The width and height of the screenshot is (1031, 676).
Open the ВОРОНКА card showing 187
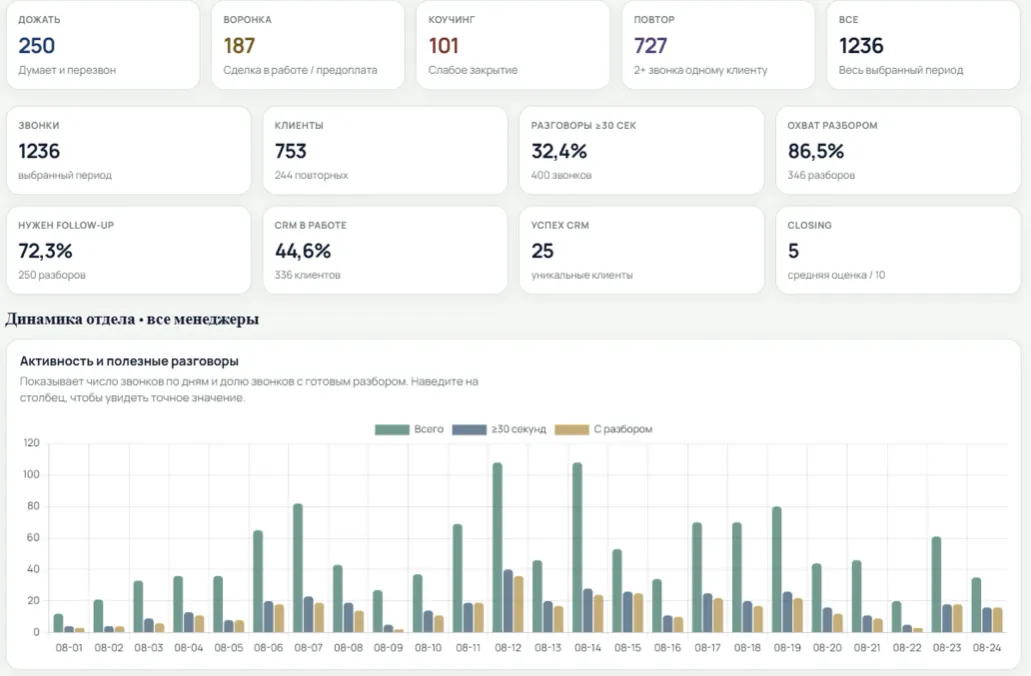coord(308,45)
